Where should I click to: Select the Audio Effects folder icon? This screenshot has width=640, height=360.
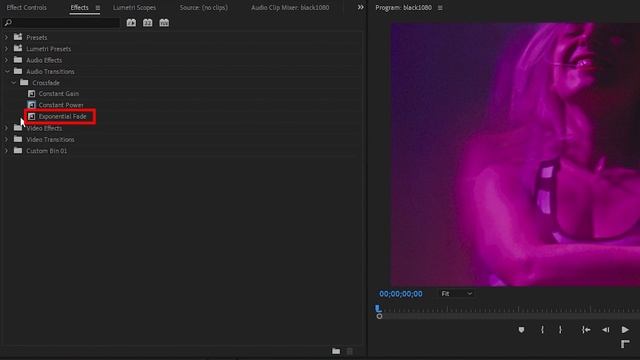[x=18, y=60]
